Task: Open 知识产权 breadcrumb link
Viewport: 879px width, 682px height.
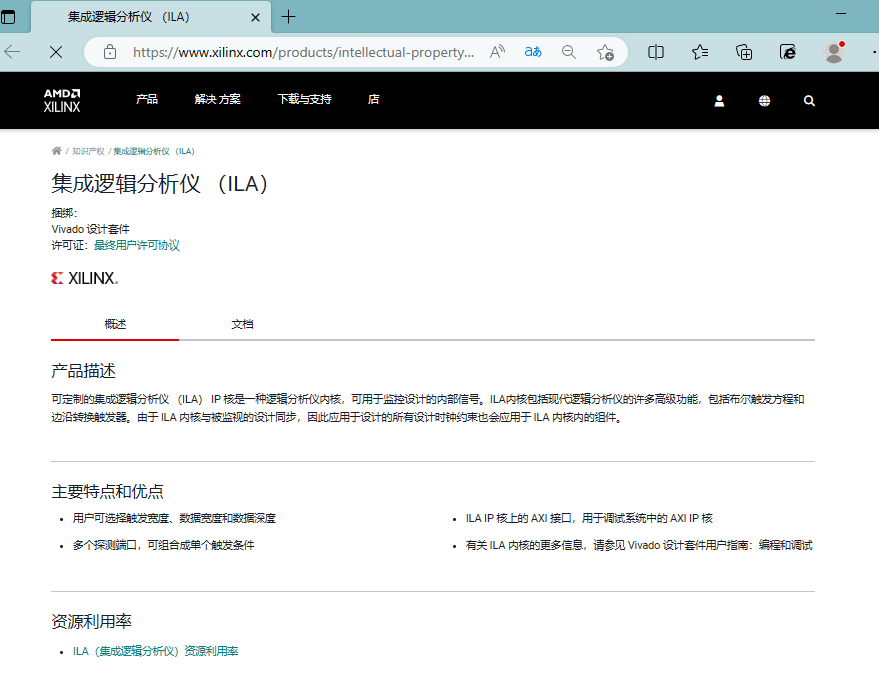Action: [88, 151]
